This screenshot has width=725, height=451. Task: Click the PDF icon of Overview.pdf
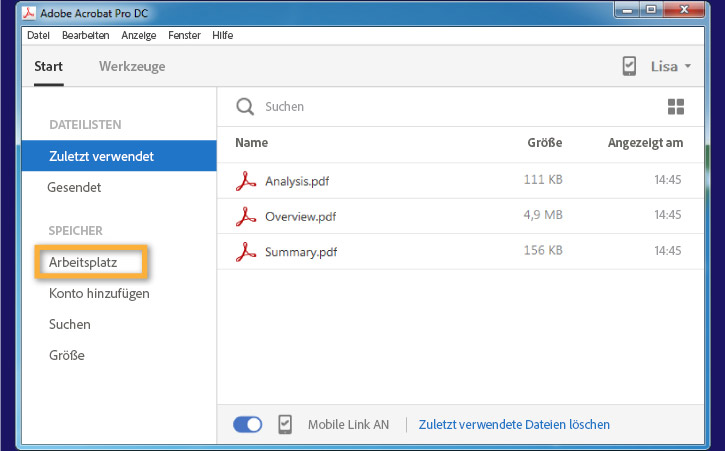pyautogui.click(x=246, y=216)
